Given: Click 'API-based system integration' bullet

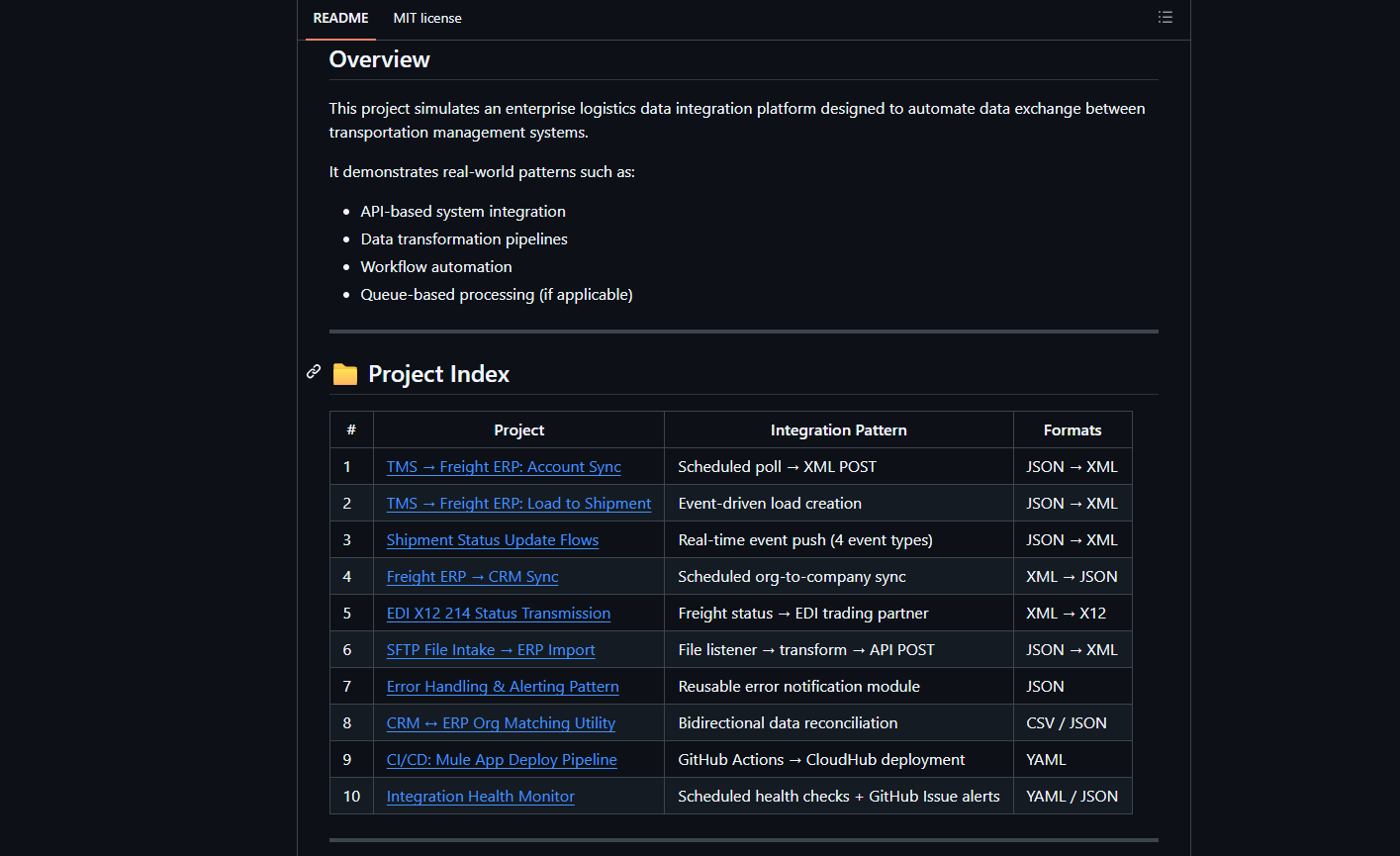Looking at the screenshot, I should 463,212.
